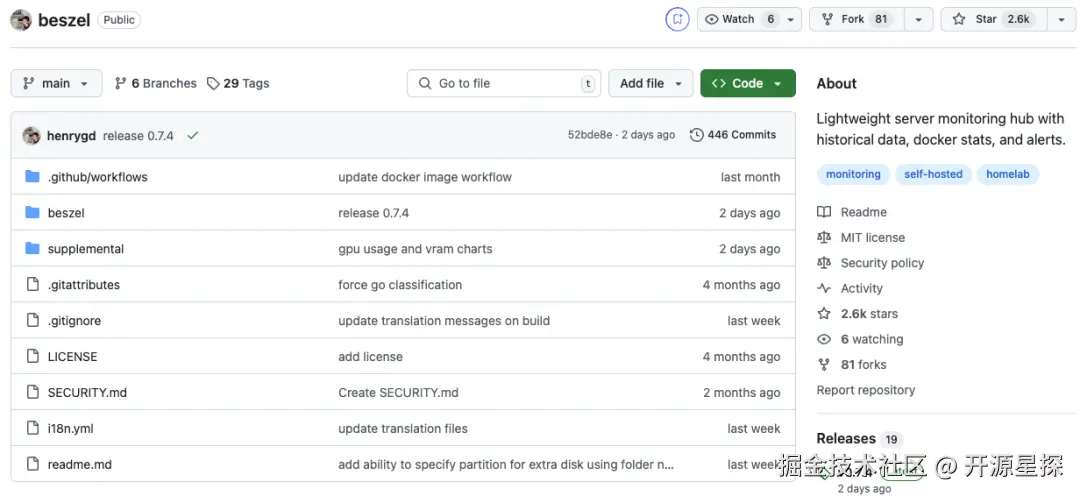This screenshot has width=1080, height=496.
Task: Open the SECURITY.md file
Action: point(87,393)
